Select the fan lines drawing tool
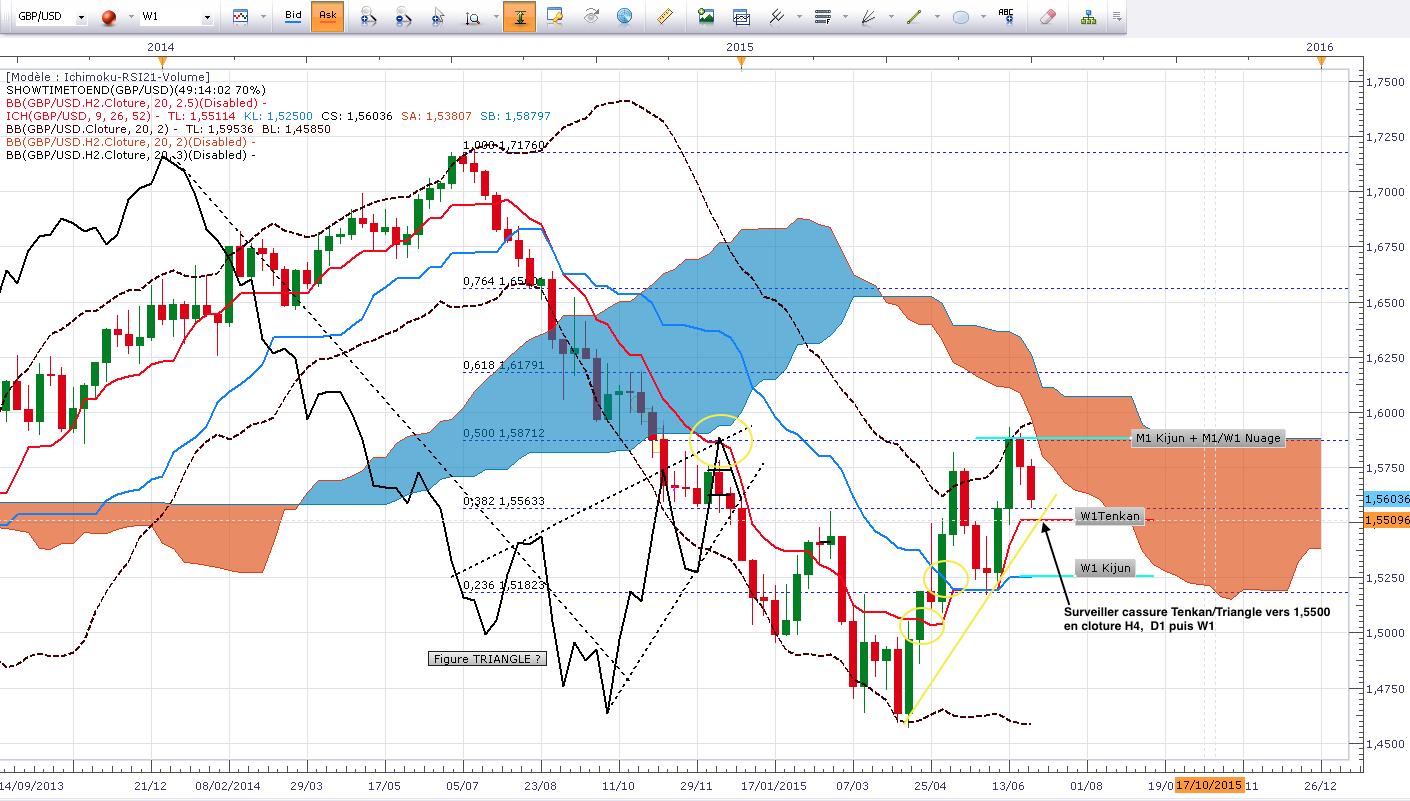This screenshot has width=1410, height=801. [870, 17]
